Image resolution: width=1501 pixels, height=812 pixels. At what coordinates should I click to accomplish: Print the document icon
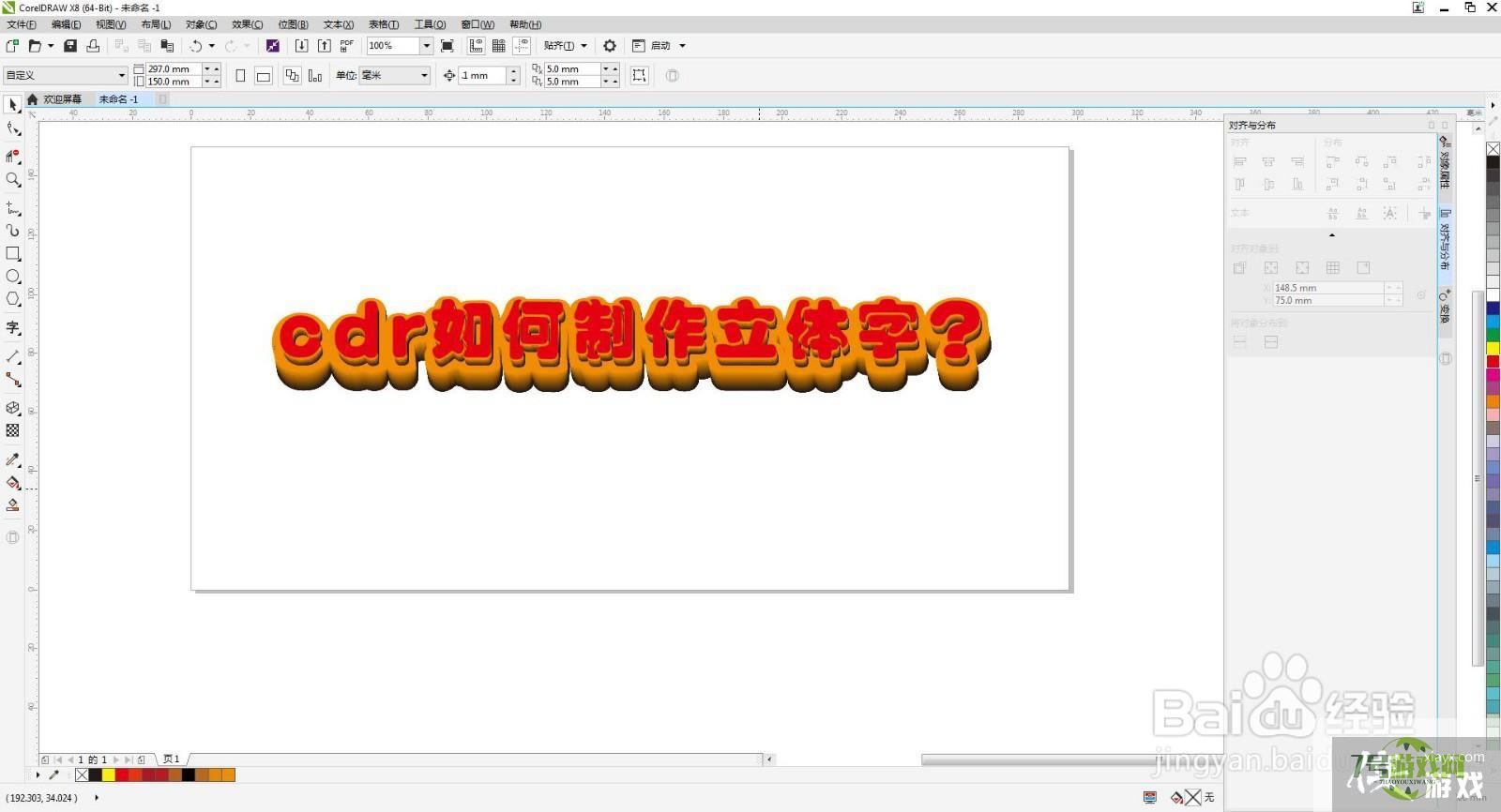click(x=93, y=45)
